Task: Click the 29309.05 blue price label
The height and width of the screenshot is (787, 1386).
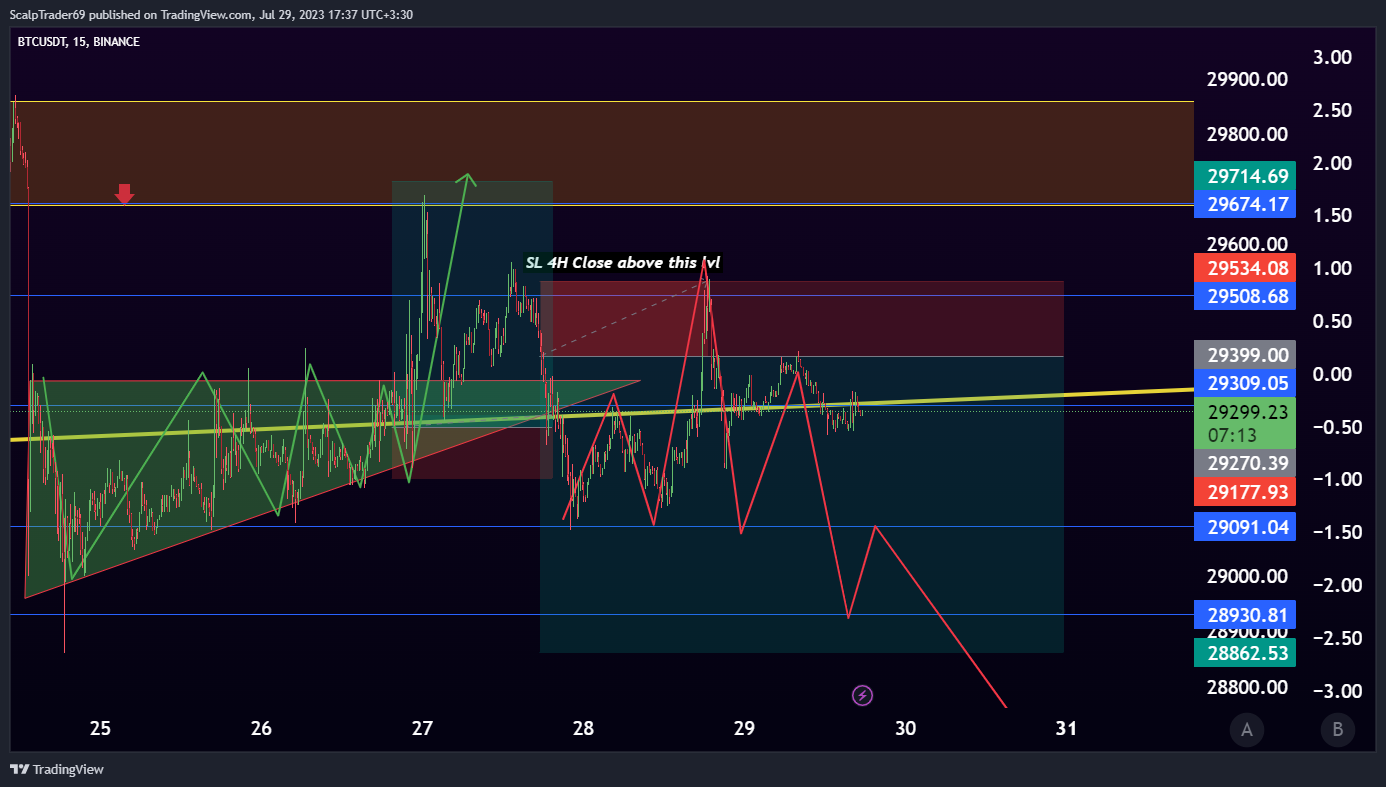Action: (x=1245, y=382)
